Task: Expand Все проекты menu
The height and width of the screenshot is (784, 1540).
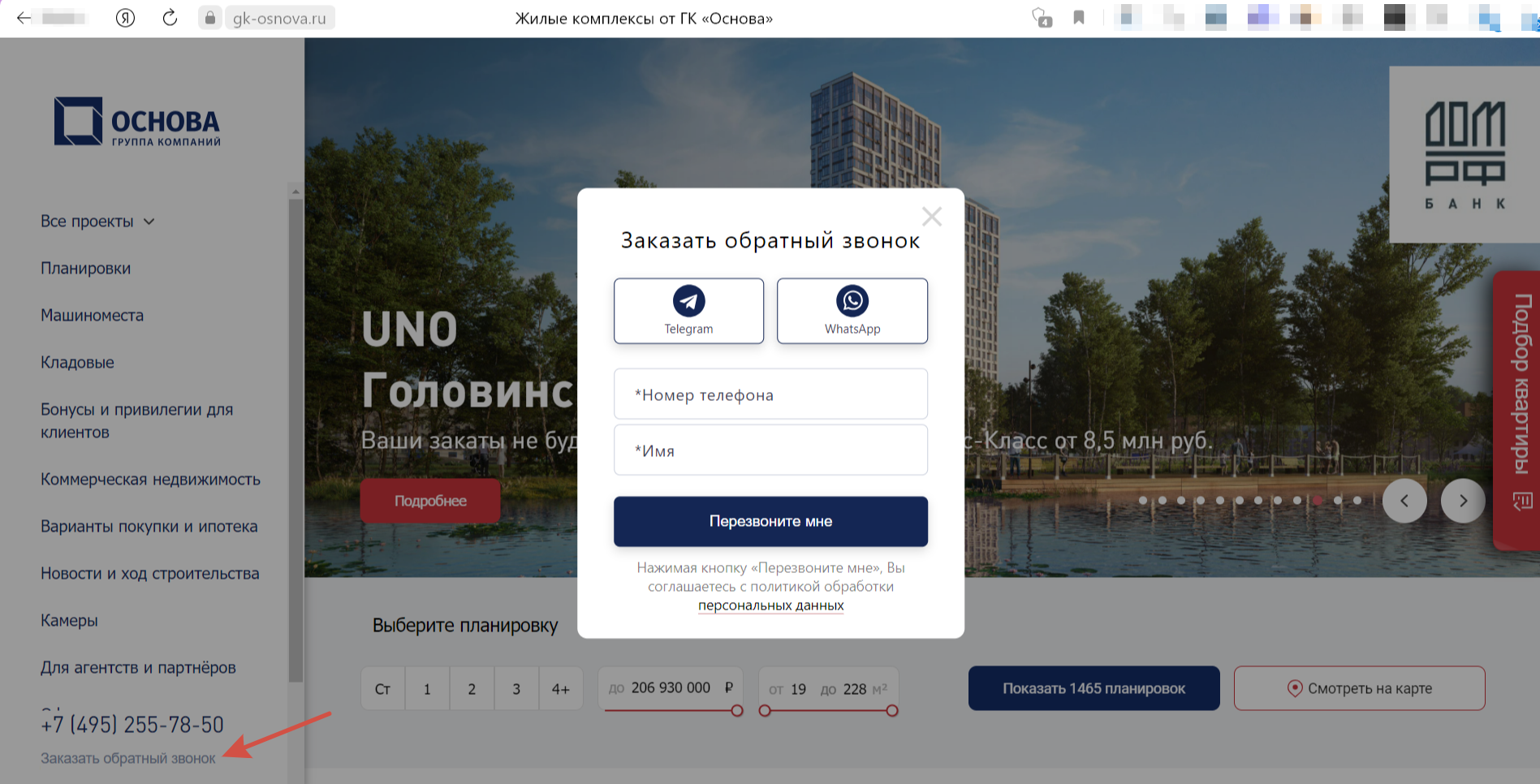Action: [97, 222]
